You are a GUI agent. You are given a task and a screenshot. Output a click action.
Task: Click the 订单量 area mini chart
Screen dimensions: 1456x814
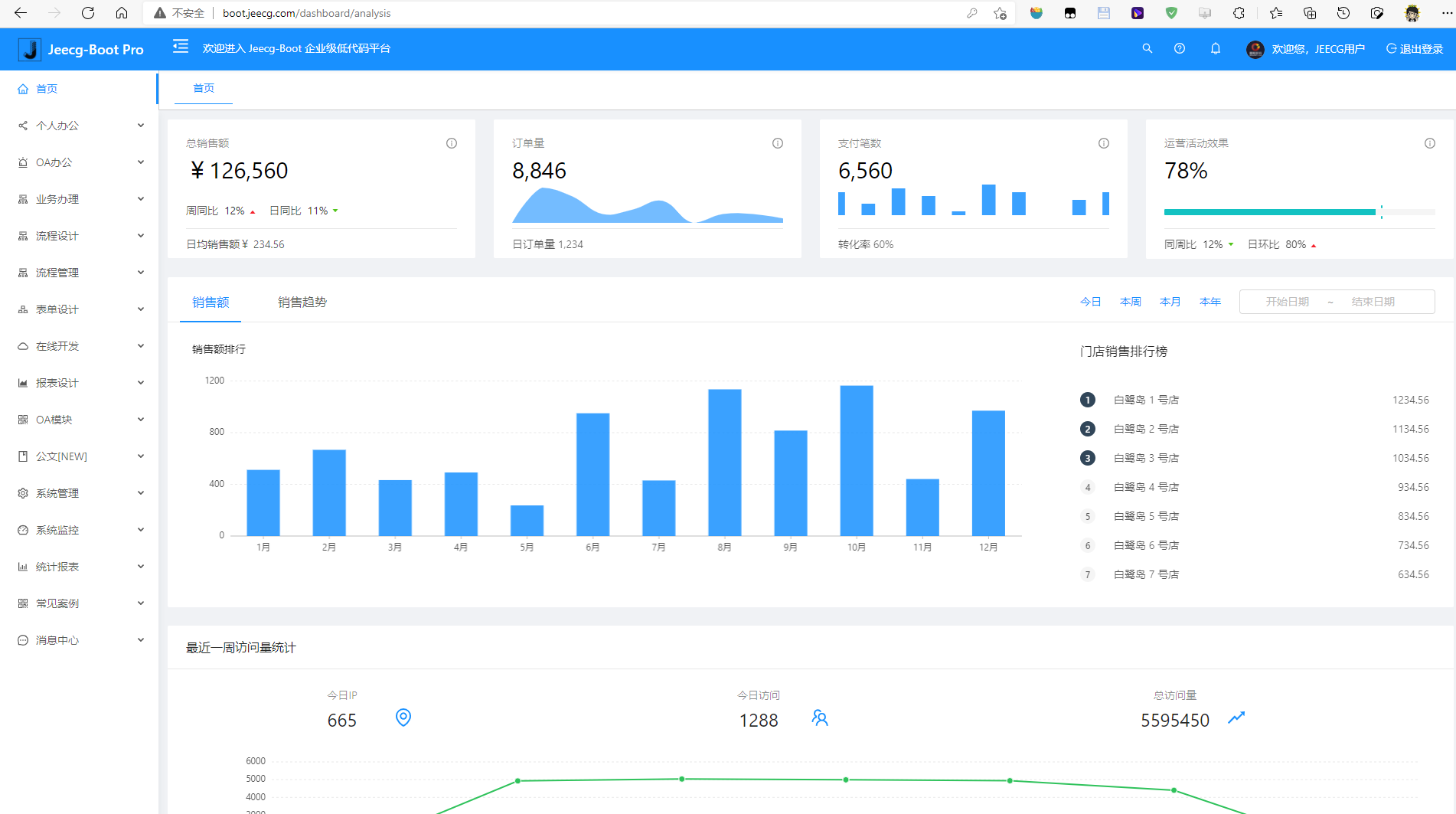click(648, 205)
